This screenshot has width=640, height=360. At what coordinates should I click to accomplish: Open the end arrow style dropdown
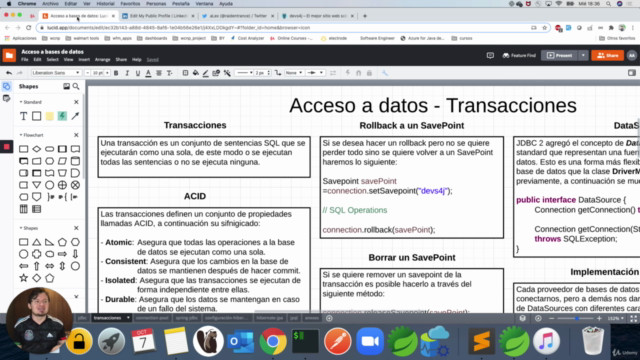[315, 73]
